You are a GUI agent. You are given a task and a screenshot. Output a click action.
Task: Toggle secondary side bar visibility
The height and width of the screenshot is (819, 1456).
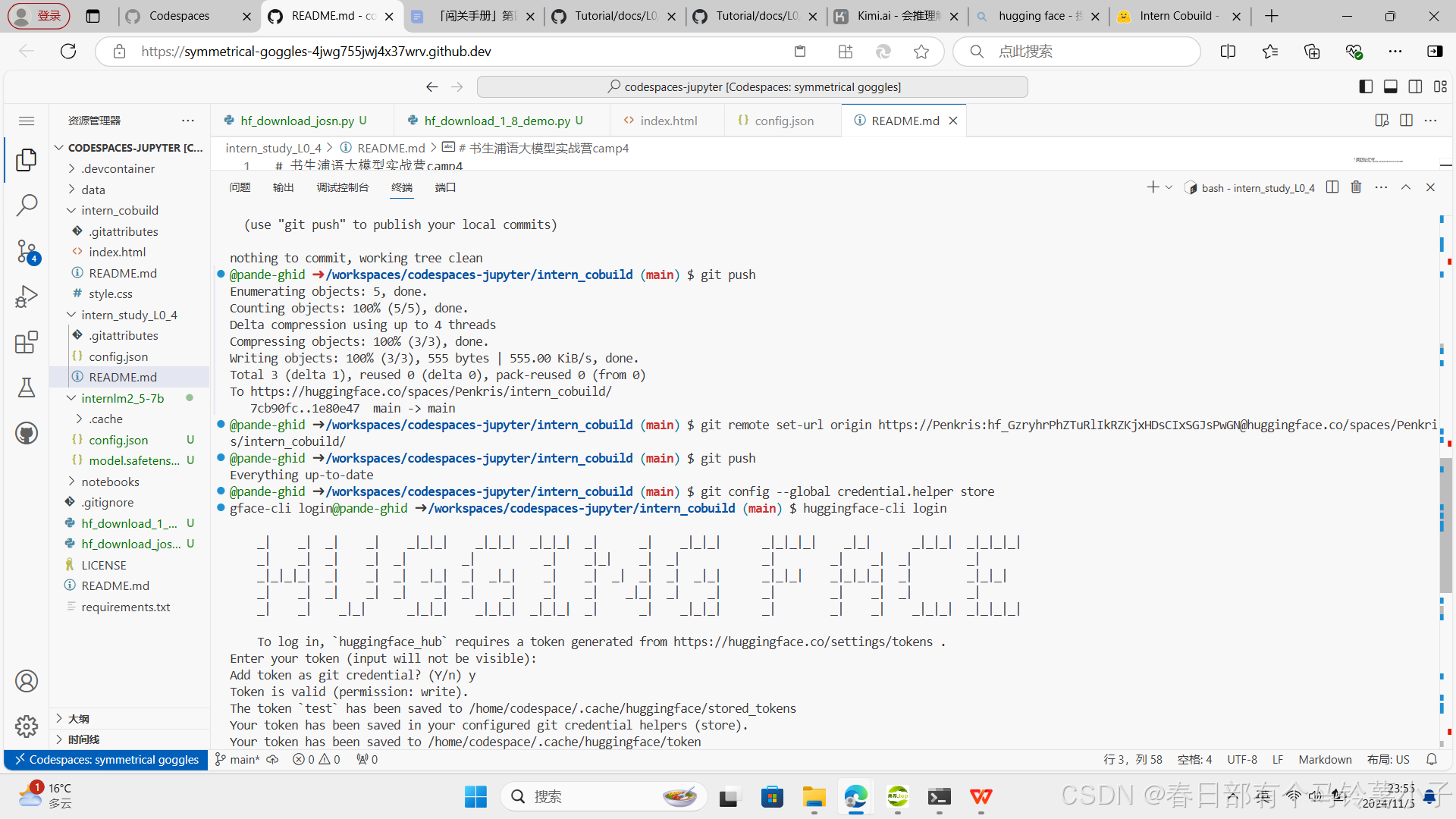1415,87
